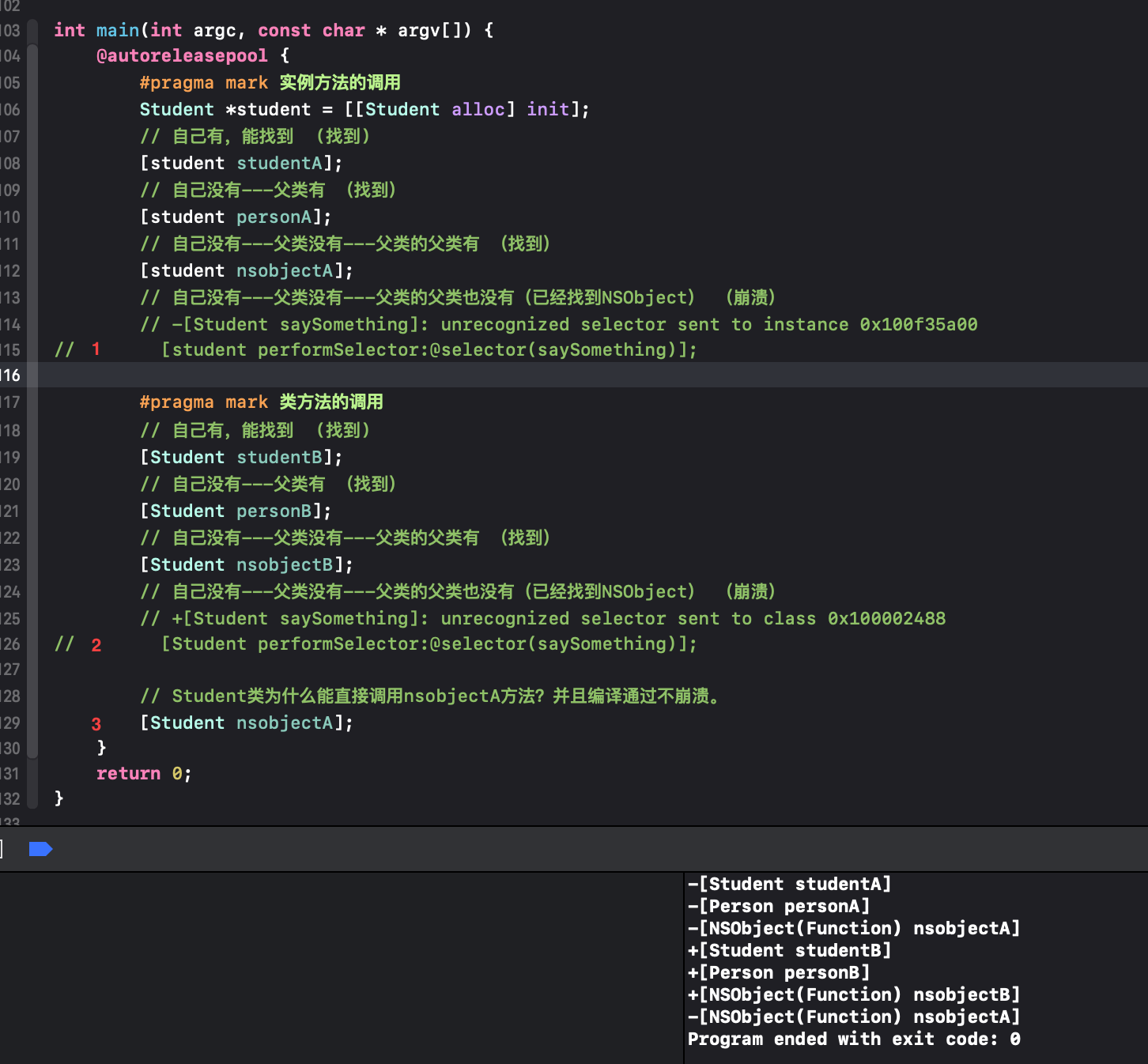
Task: Click the comment mentioning 'sent to class 0x100002488'
Action: click(x=543, y=618)
